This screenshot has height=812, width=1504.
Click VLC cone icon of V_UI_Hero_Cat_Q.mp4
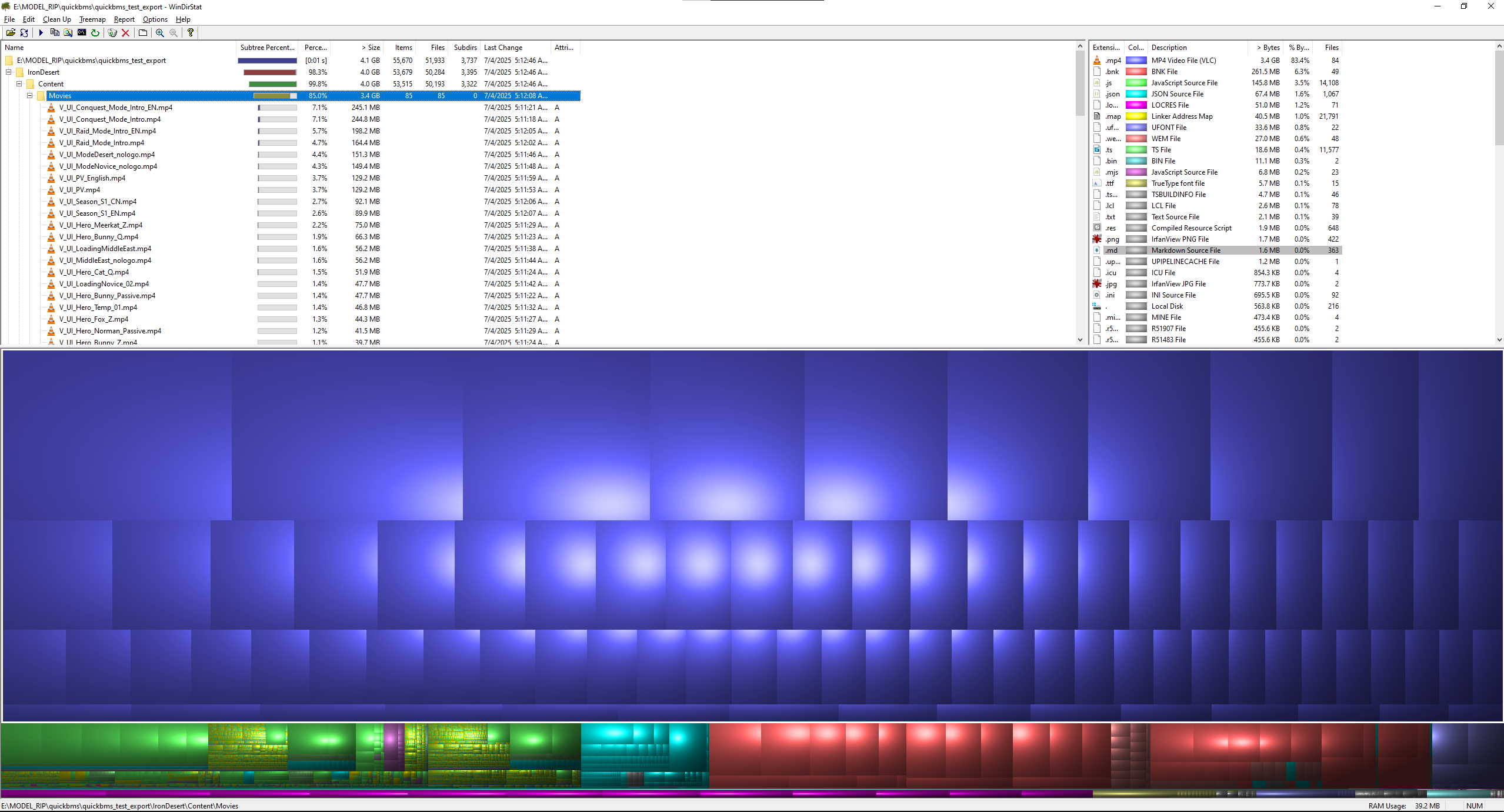click(x=51, y=272)
